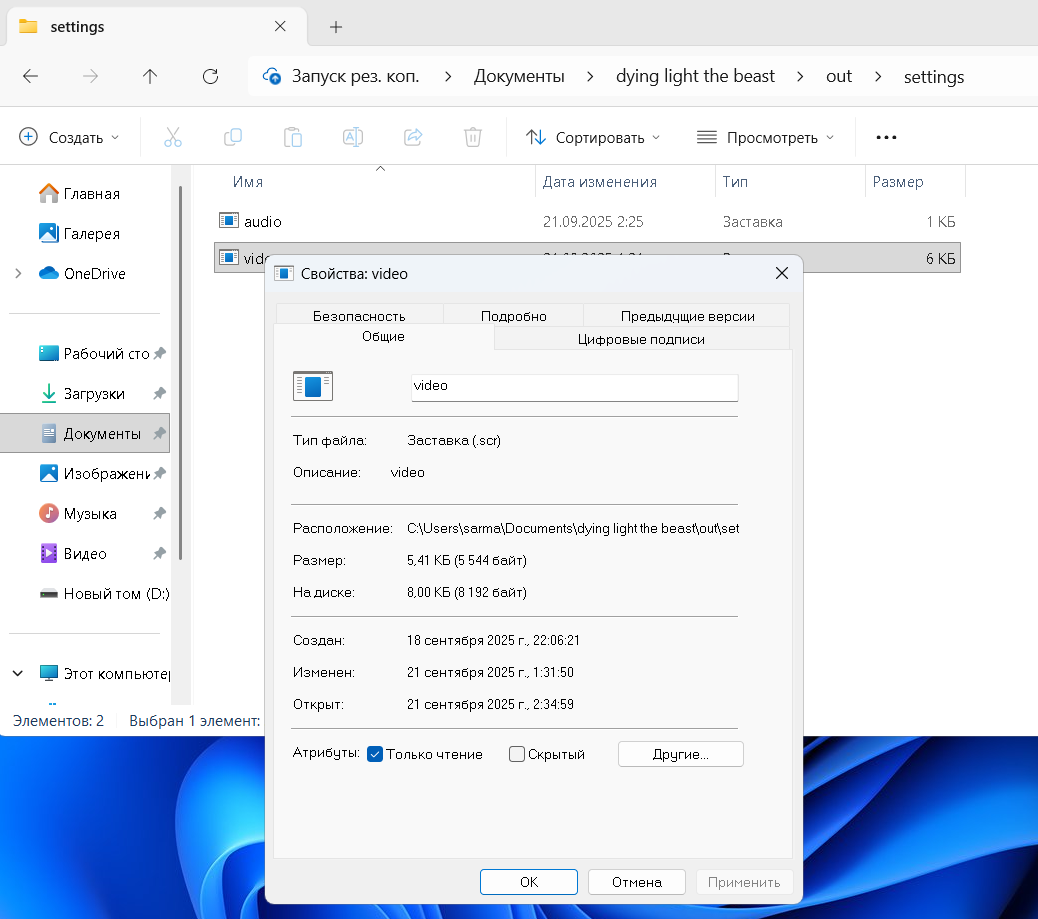
Task: Open the 'Просмотреть' view dropdown
Action: [x=765, y=137]
